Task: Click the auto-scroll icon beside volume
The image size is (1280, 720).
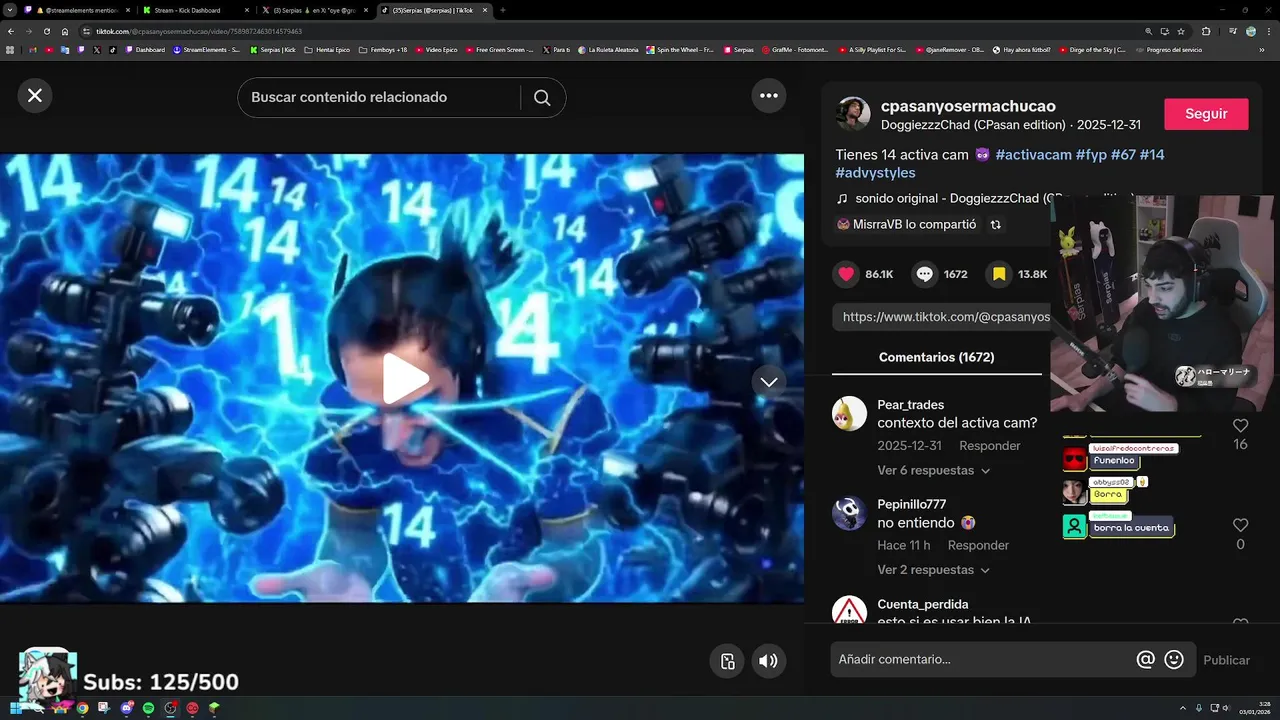Action: coord(728,661)
